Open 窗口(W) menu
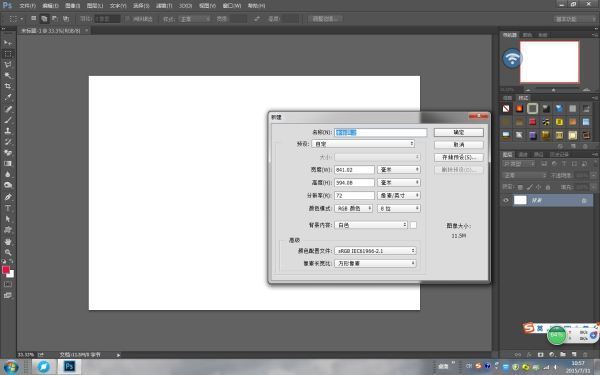The height and width of the screenshot is (375, 600). tap(232, 6)
